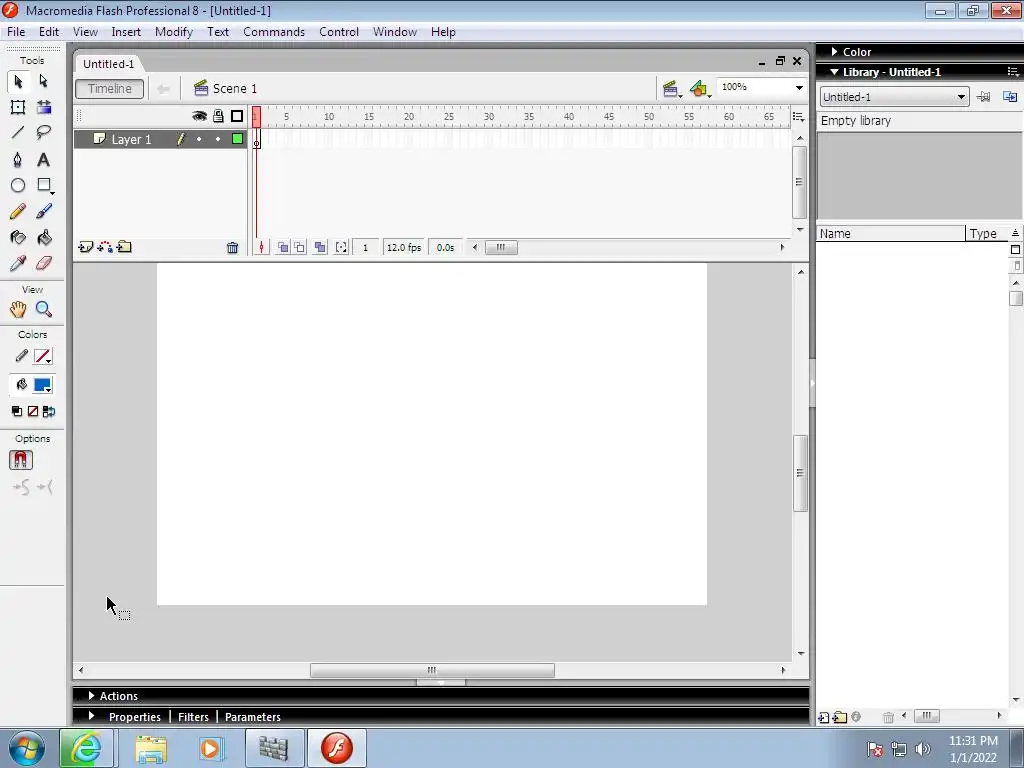This screenshot has height=768, width=1024.
Task: Open the Edit Symbols dropdown
Action: (699, 89)
